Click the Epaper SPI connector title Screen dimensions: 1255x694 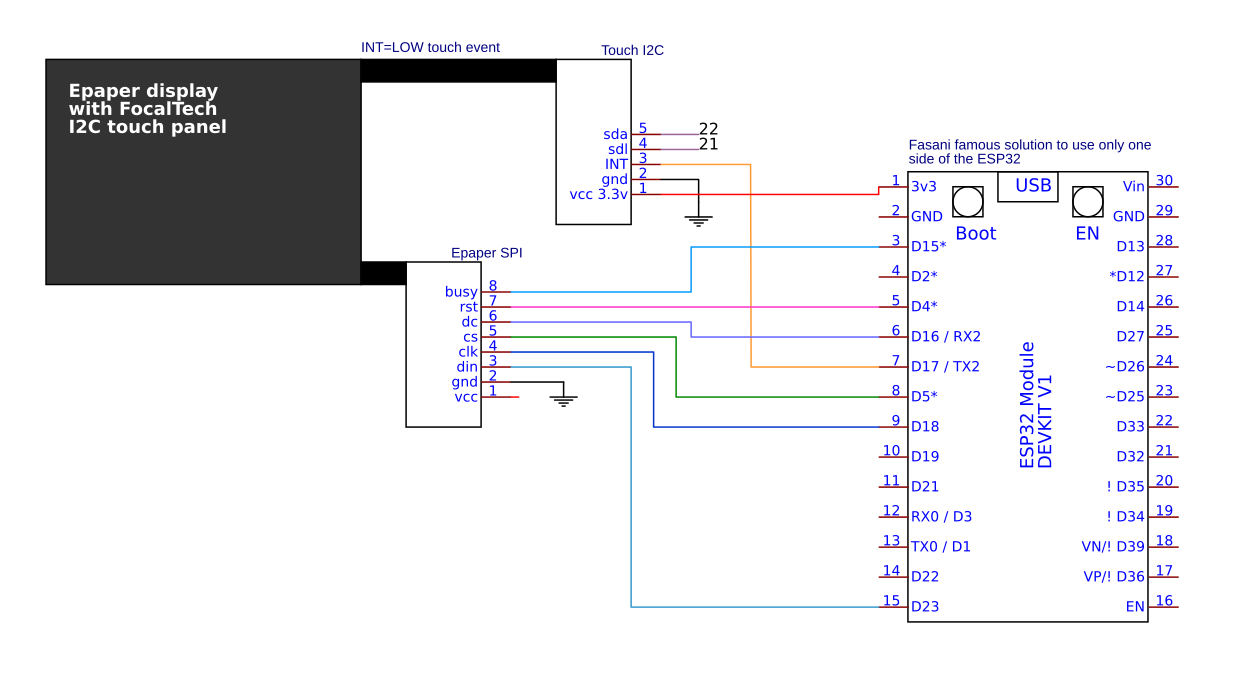click(x=486, y=253)
